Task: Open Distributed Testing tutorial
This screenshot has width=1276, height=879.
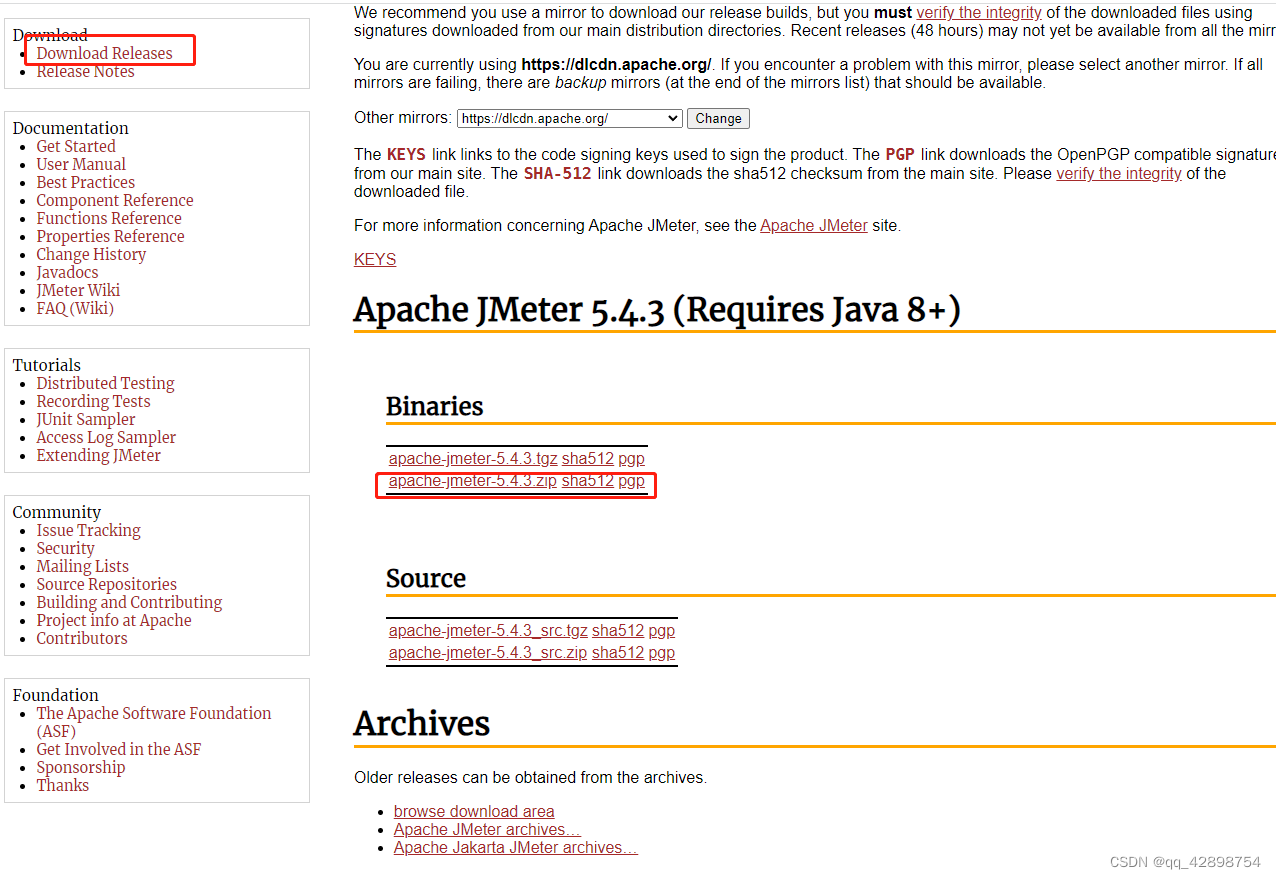Action: pos(105,383)
